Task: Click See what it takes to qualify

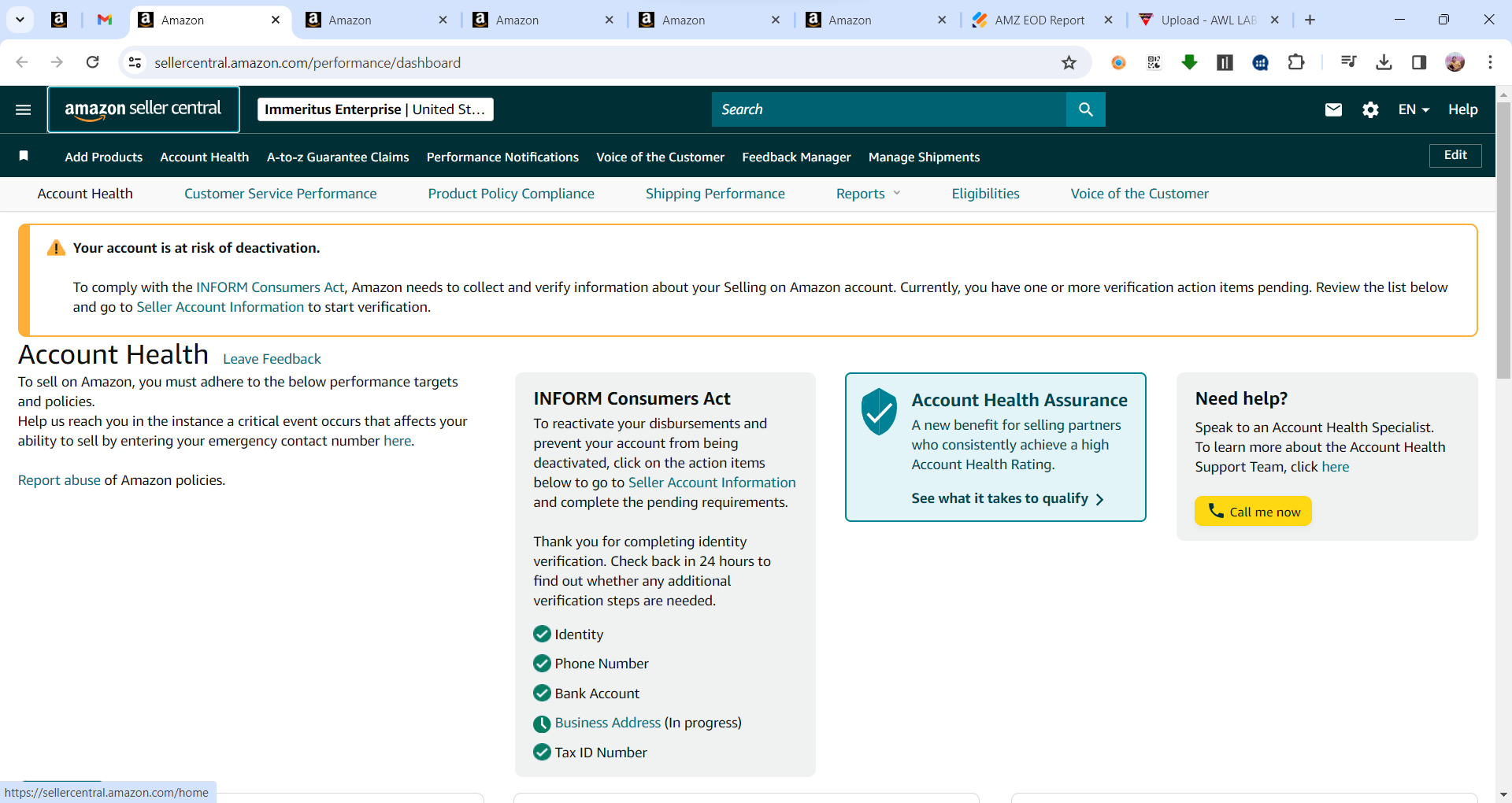Action: pos(1007,498)
